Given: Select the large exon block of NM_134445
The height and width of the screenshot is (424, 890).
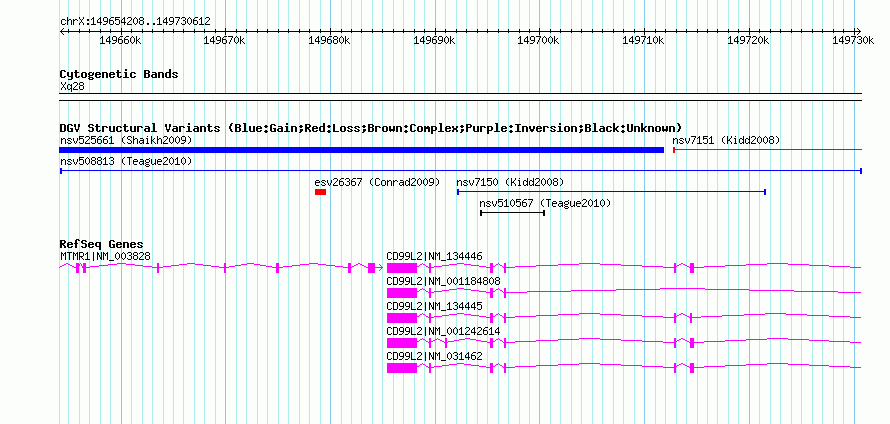Looking at the screenshot, I should (x=402, y=318).
